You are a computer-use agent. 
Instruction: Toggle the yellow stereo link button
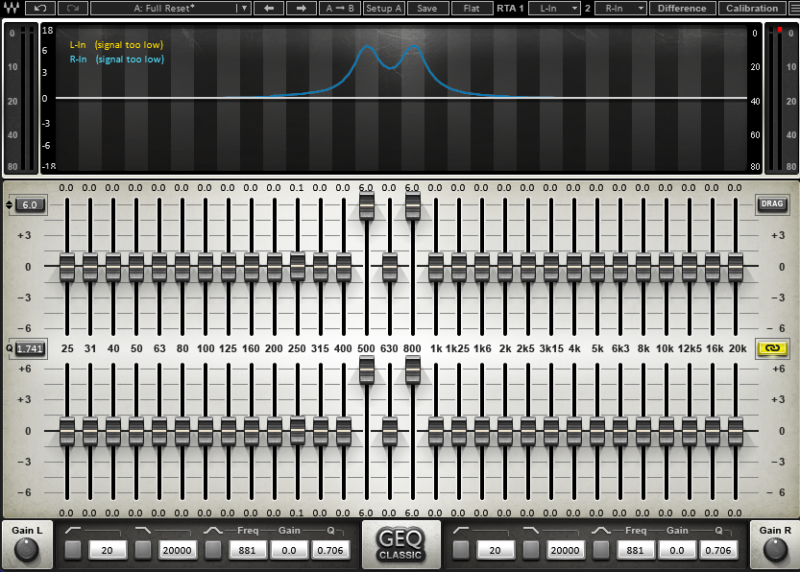point(771,348)
